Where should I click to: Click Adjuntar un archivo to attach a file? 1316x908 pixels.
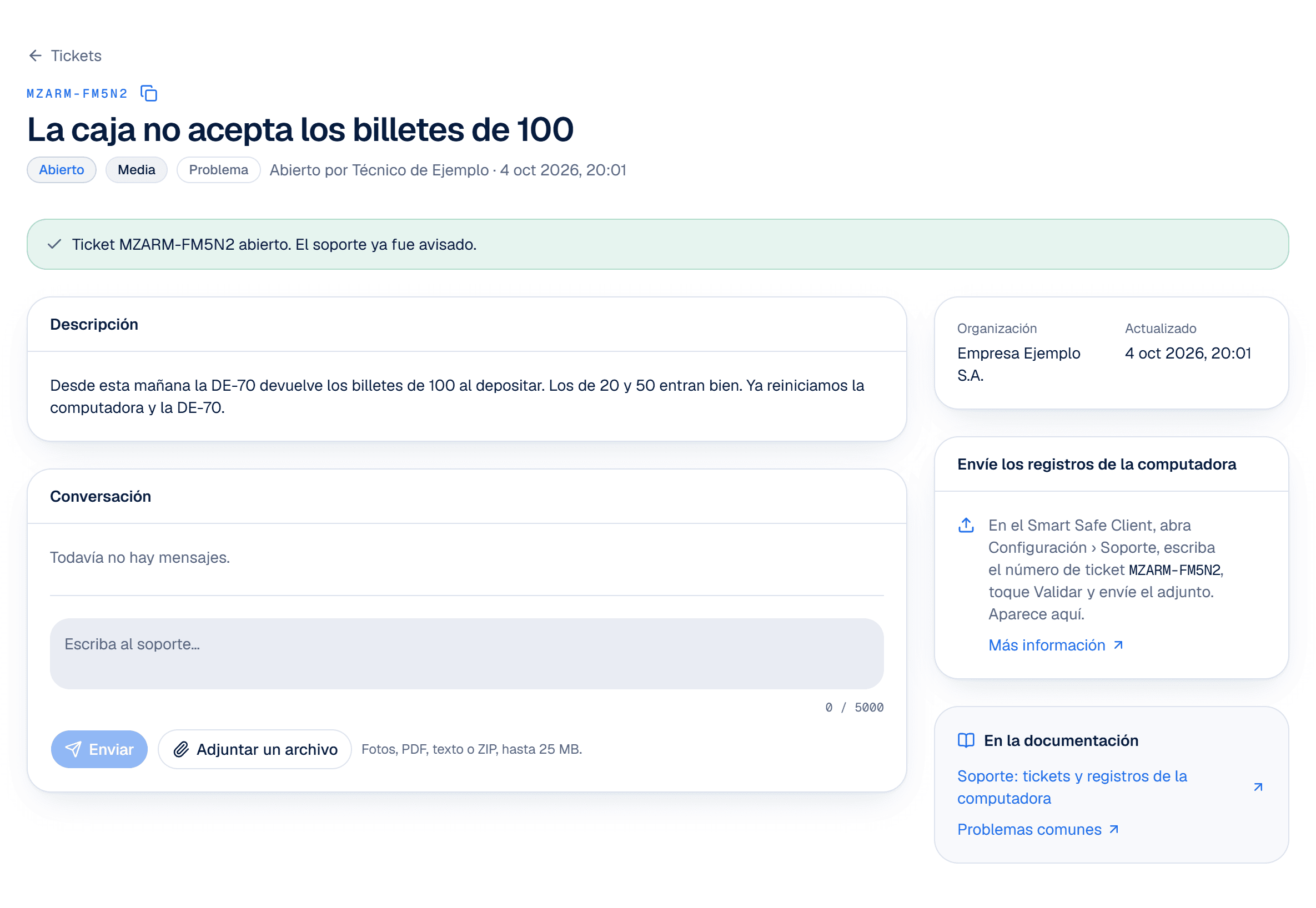255,750
